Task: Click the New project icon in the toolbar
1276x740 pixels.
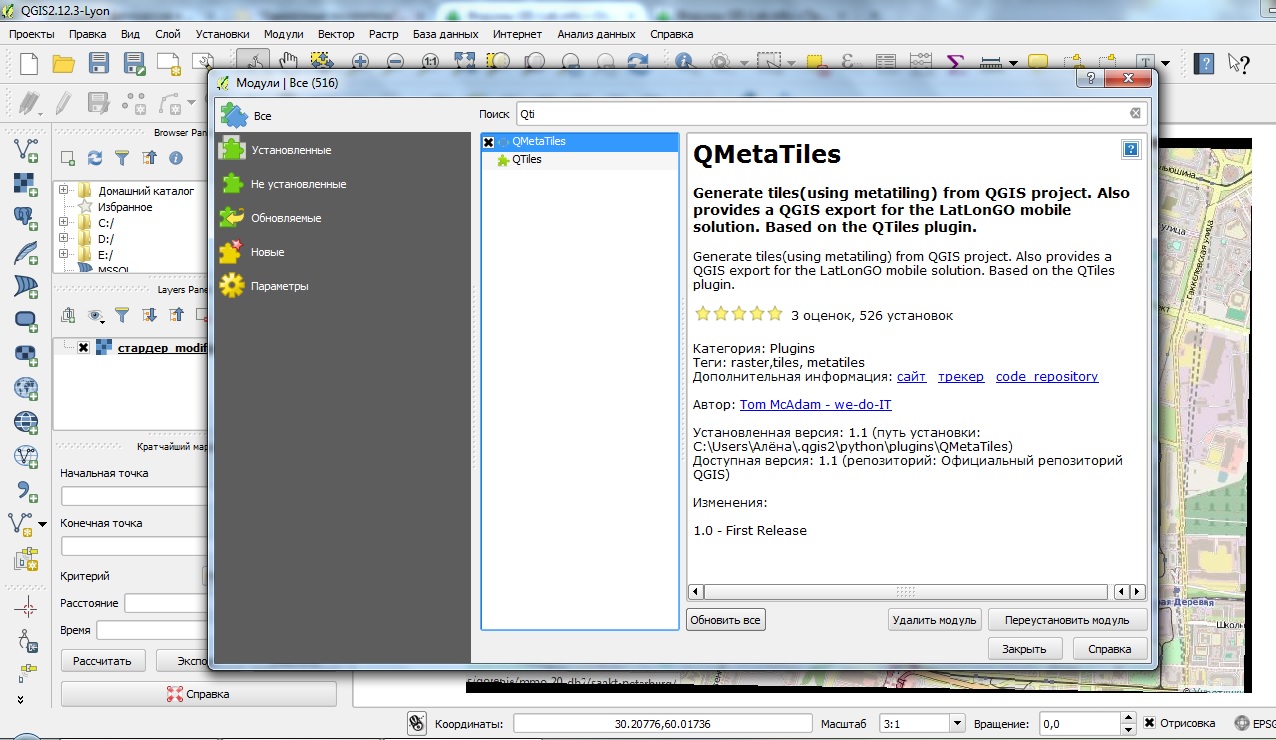Action: pos(29,64)
